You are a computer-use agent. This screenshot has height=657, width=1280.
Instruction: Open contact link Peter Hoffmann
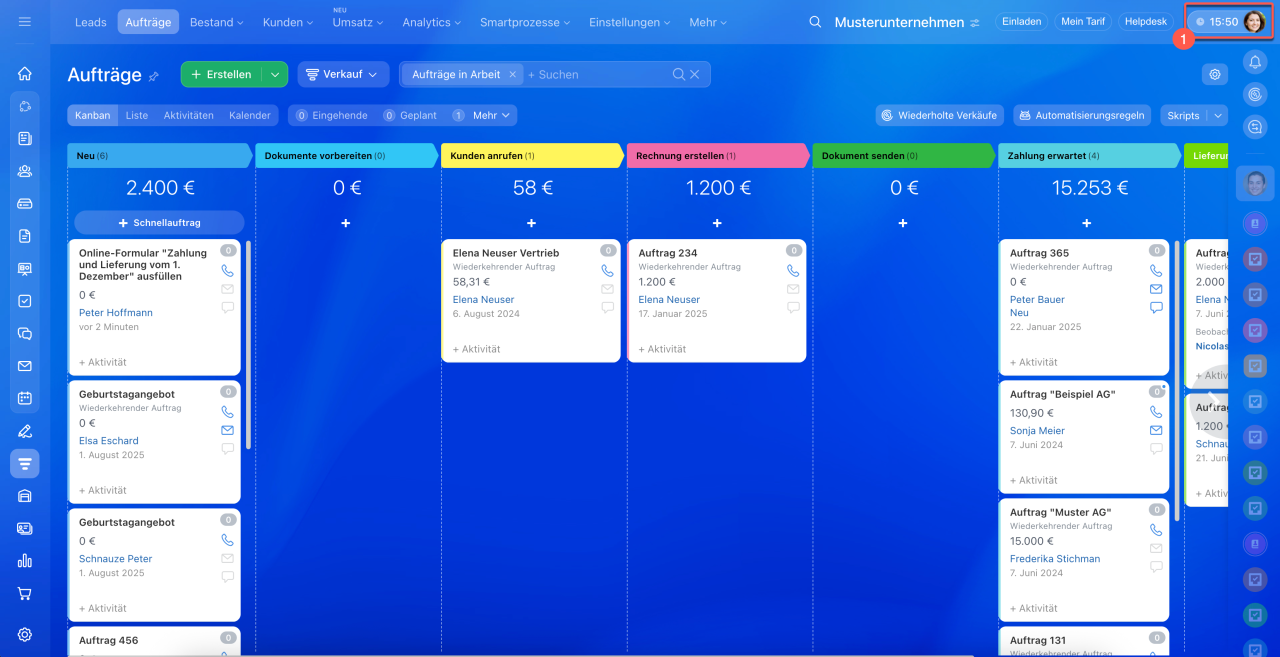tap(116, 312)
